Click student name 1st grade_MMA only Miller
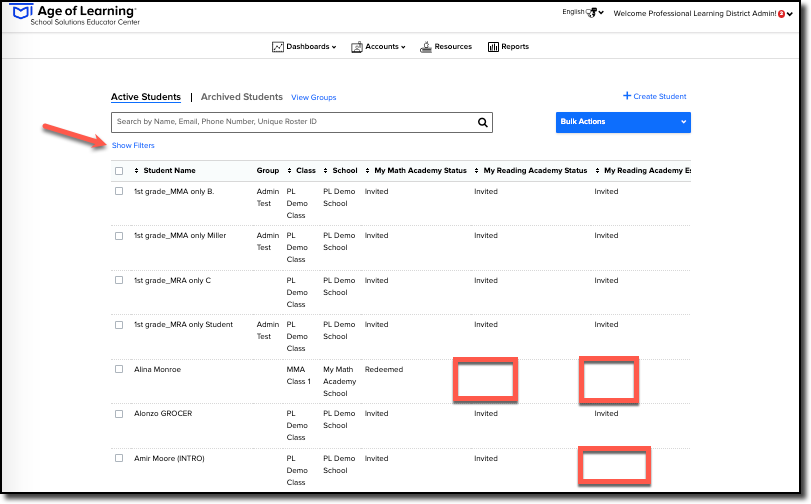This screenshot has height=504, width=811. [x=180, y=235]
